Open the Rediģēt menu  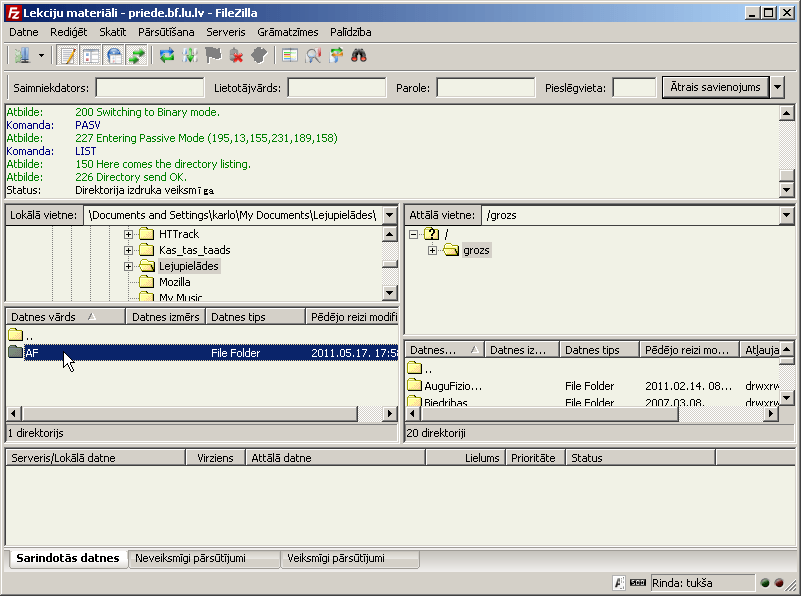coord(68,32)
